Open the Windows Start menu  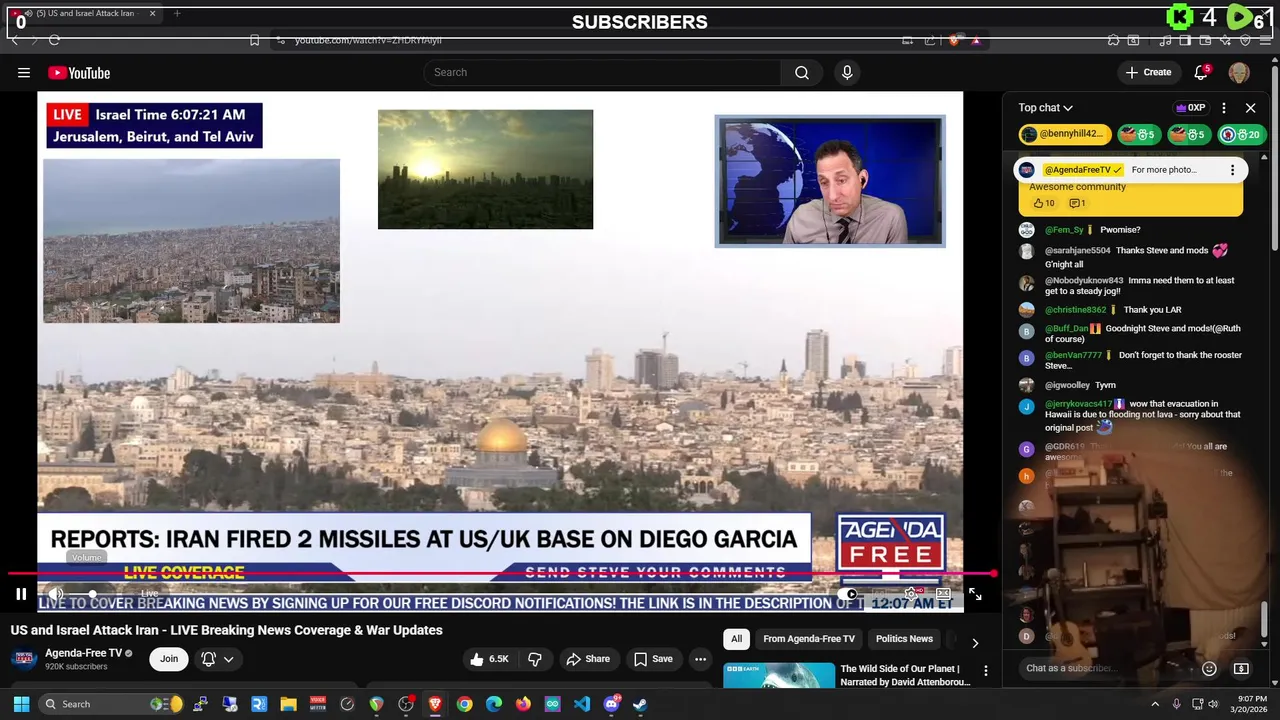(21, 704)
